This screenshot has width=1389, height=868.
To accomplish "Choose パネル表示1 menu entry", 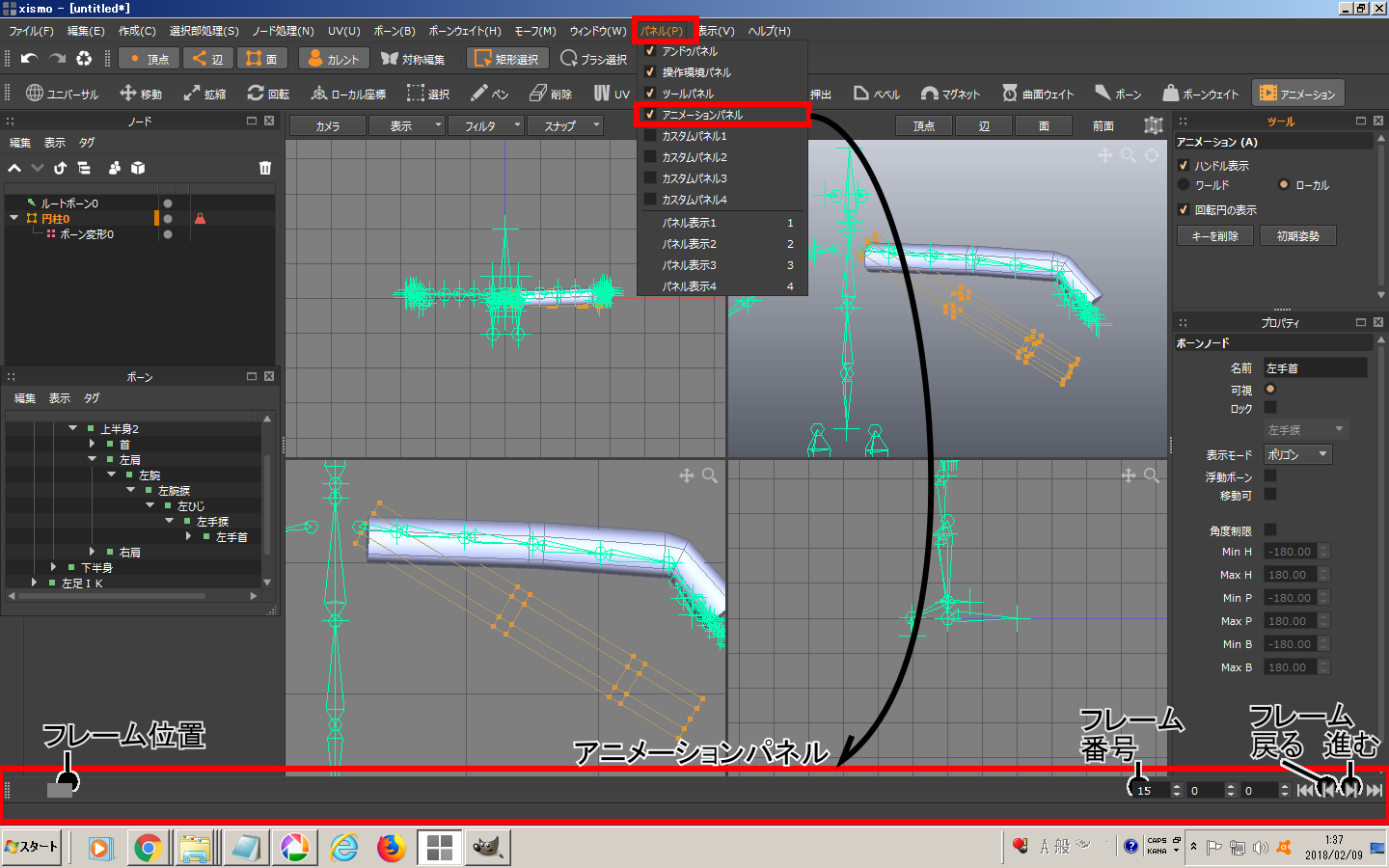I will click(722, 223).
